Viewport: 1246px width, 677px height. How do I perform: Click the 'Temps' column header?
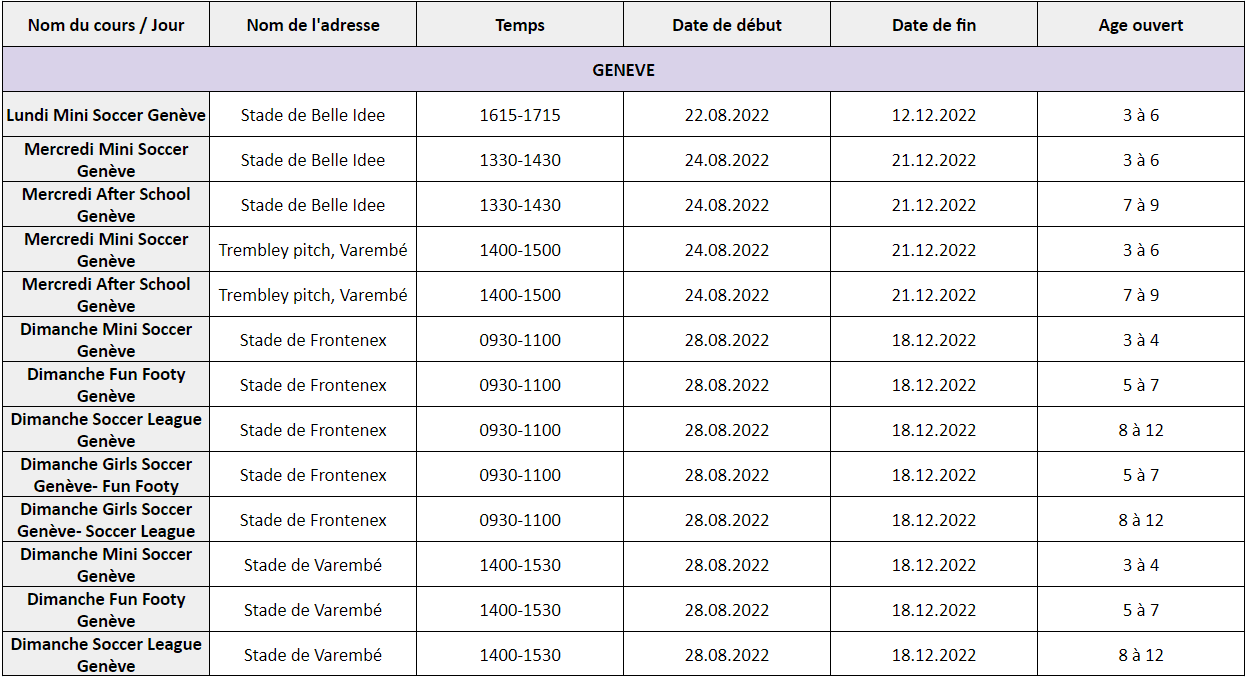tap(520, 25)
